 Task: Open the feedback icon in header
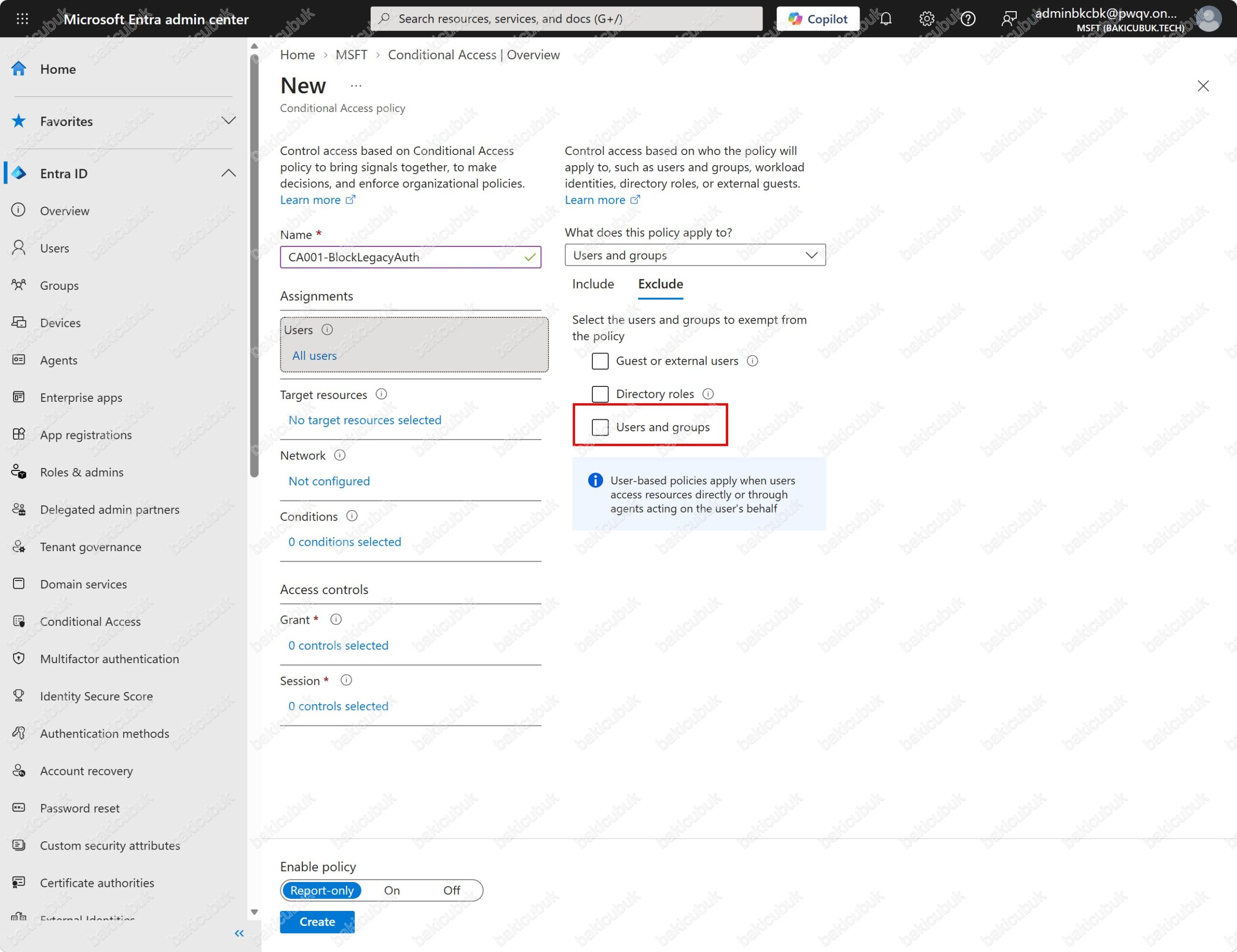[x=1009, y=19]
